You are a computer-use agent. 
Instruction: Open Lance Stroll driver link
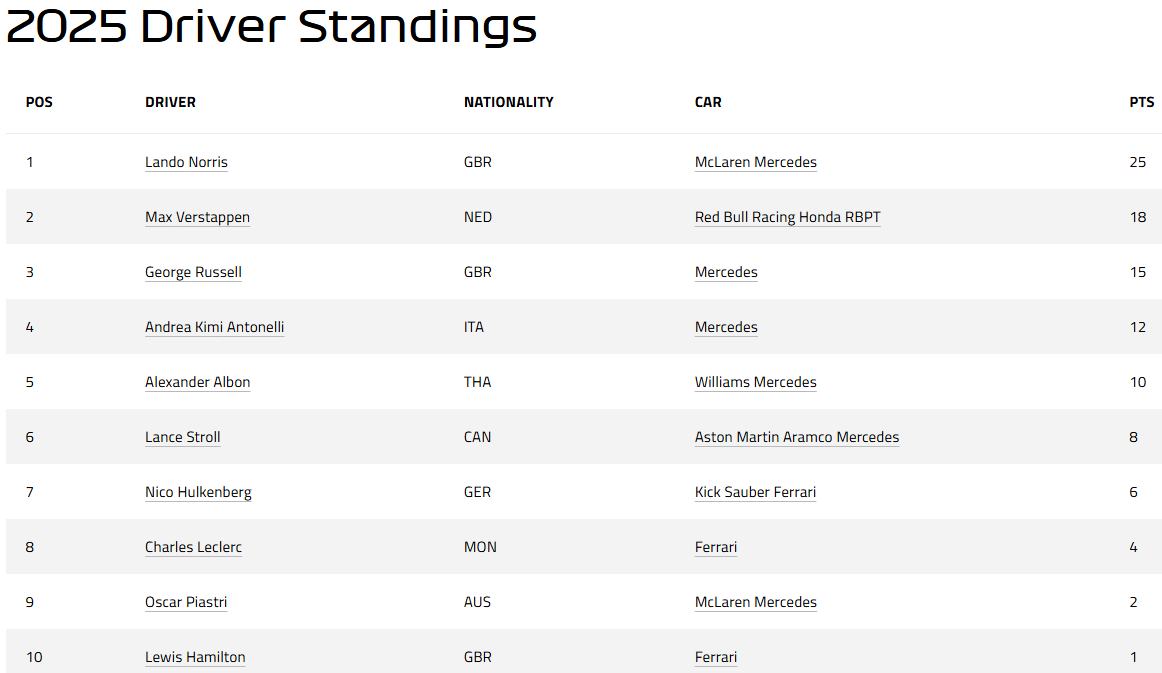click(x=182, y=437)
